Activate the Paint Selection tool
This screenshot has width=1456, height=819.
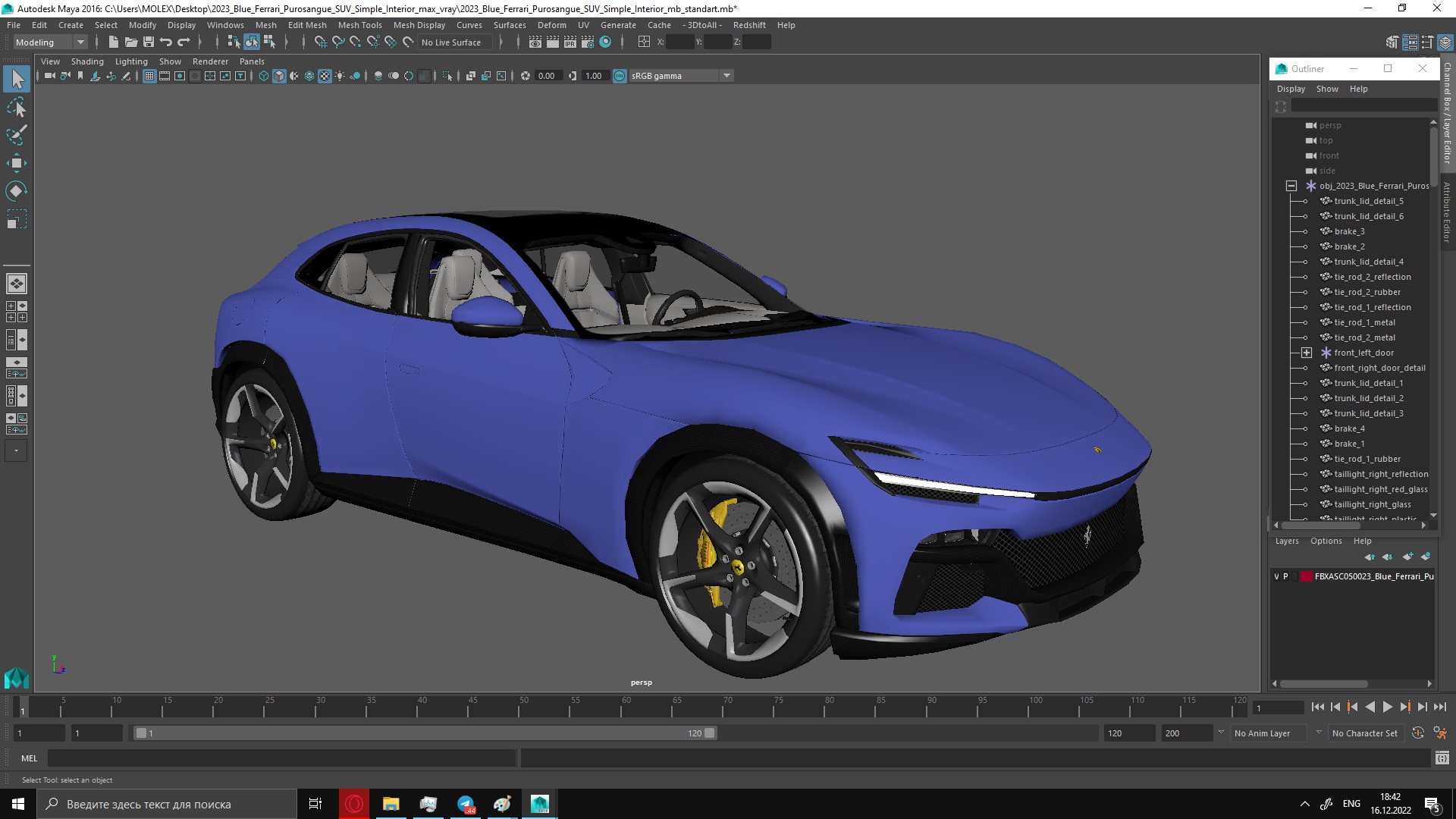point(16,135)
